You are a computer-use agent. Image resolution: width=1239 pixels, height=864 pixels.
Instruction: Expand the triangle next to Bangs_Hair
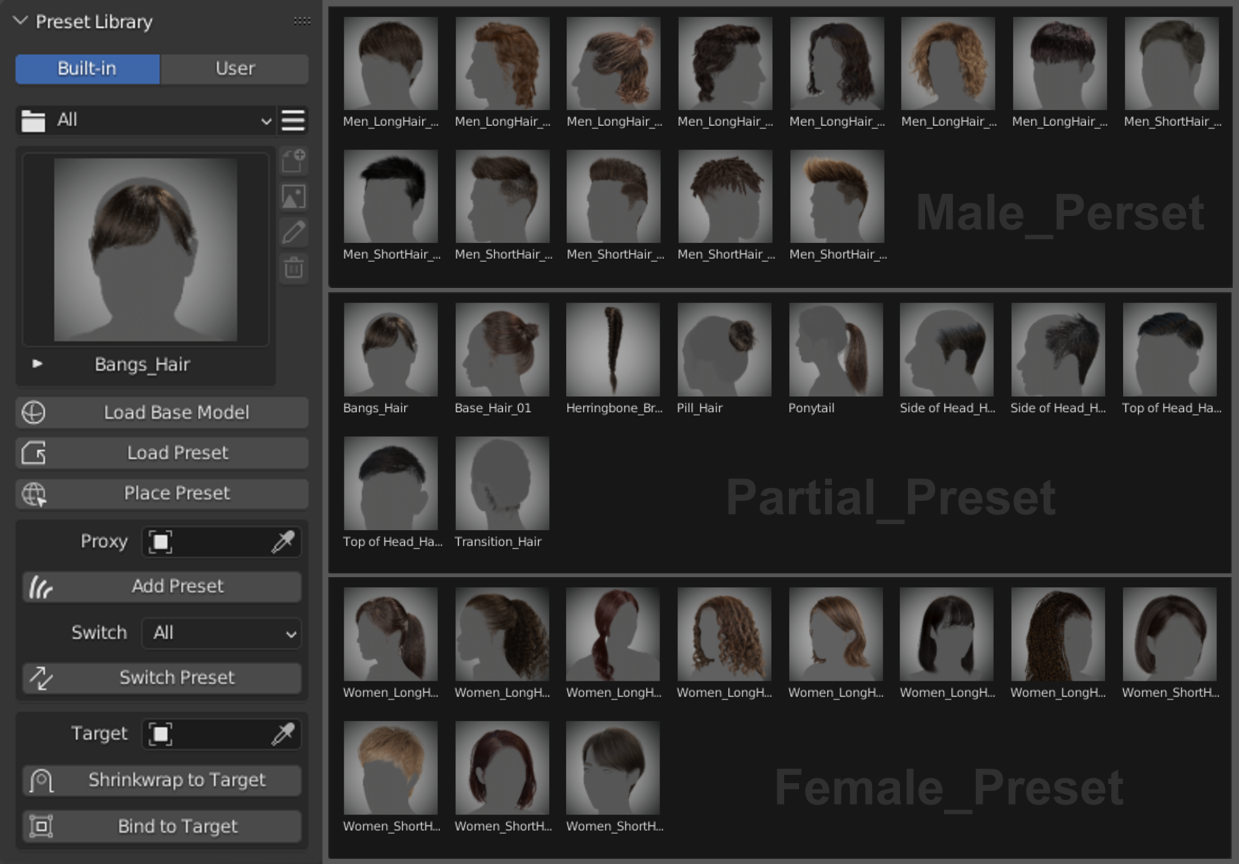(37, 365)
